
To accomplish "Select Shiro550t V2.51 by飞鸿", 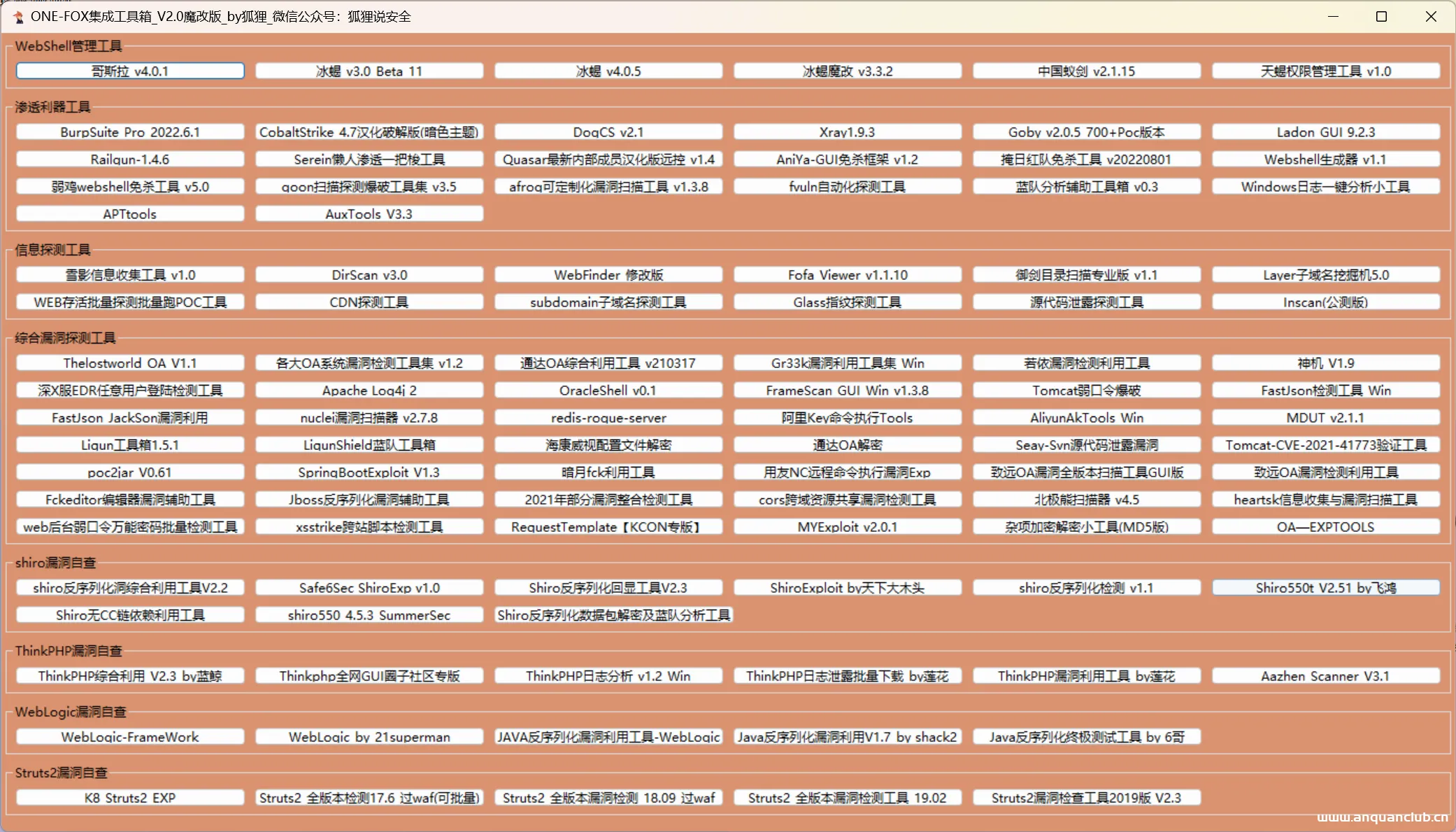I will (1325, 587).
